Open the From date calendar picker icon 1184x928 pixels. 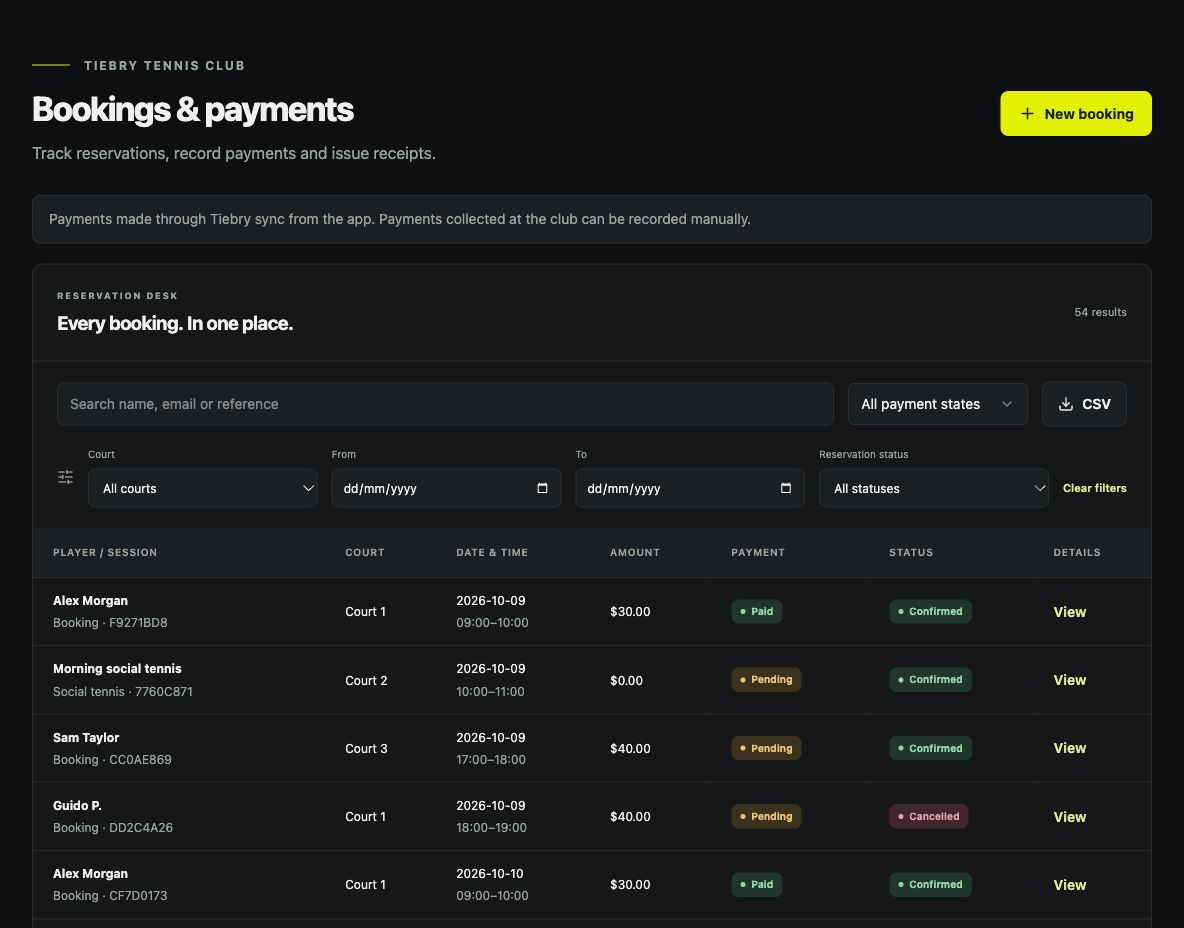pos(542,488)
